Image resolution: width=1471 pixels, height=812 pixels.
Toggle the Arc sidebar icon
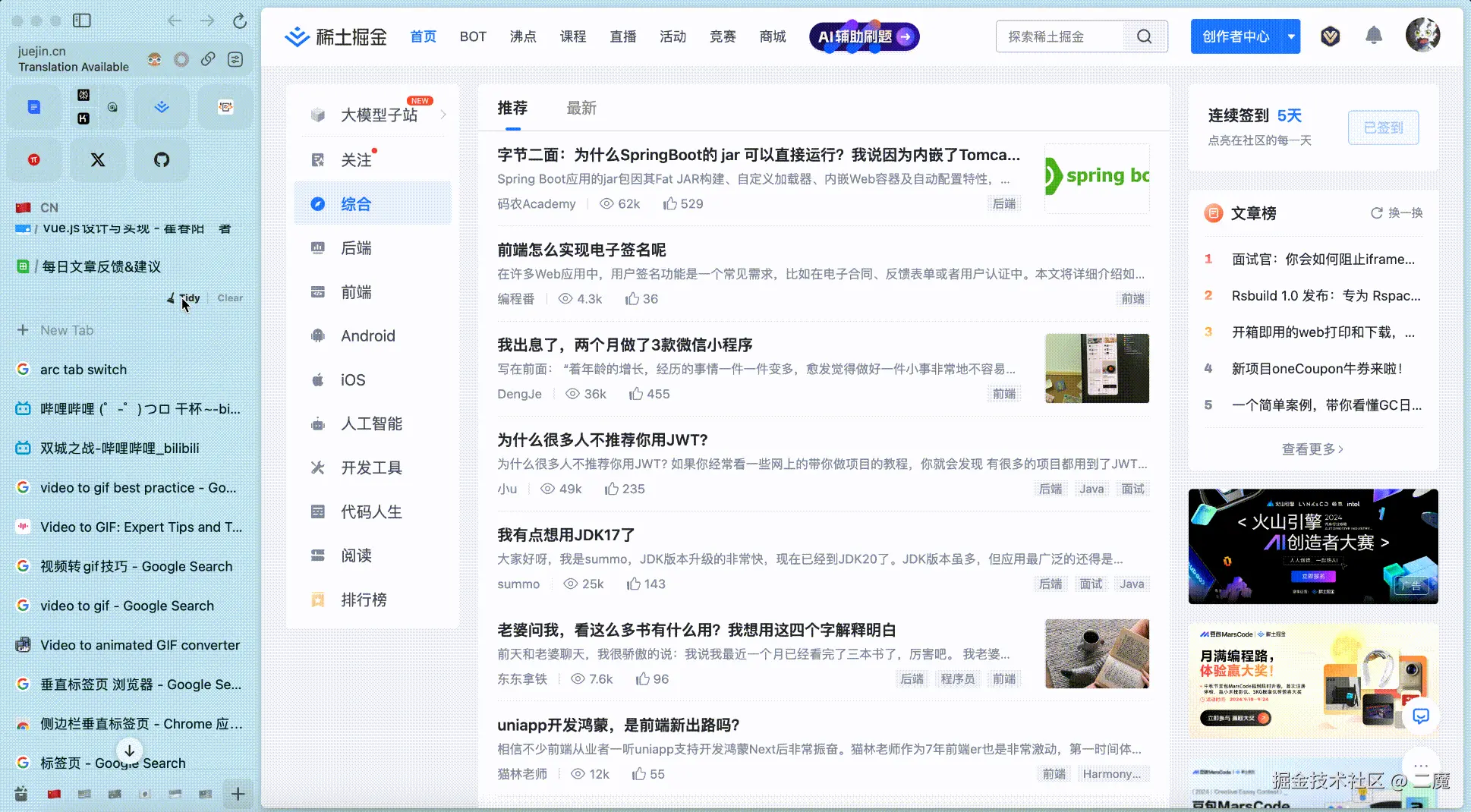click(x=82, y=20)
